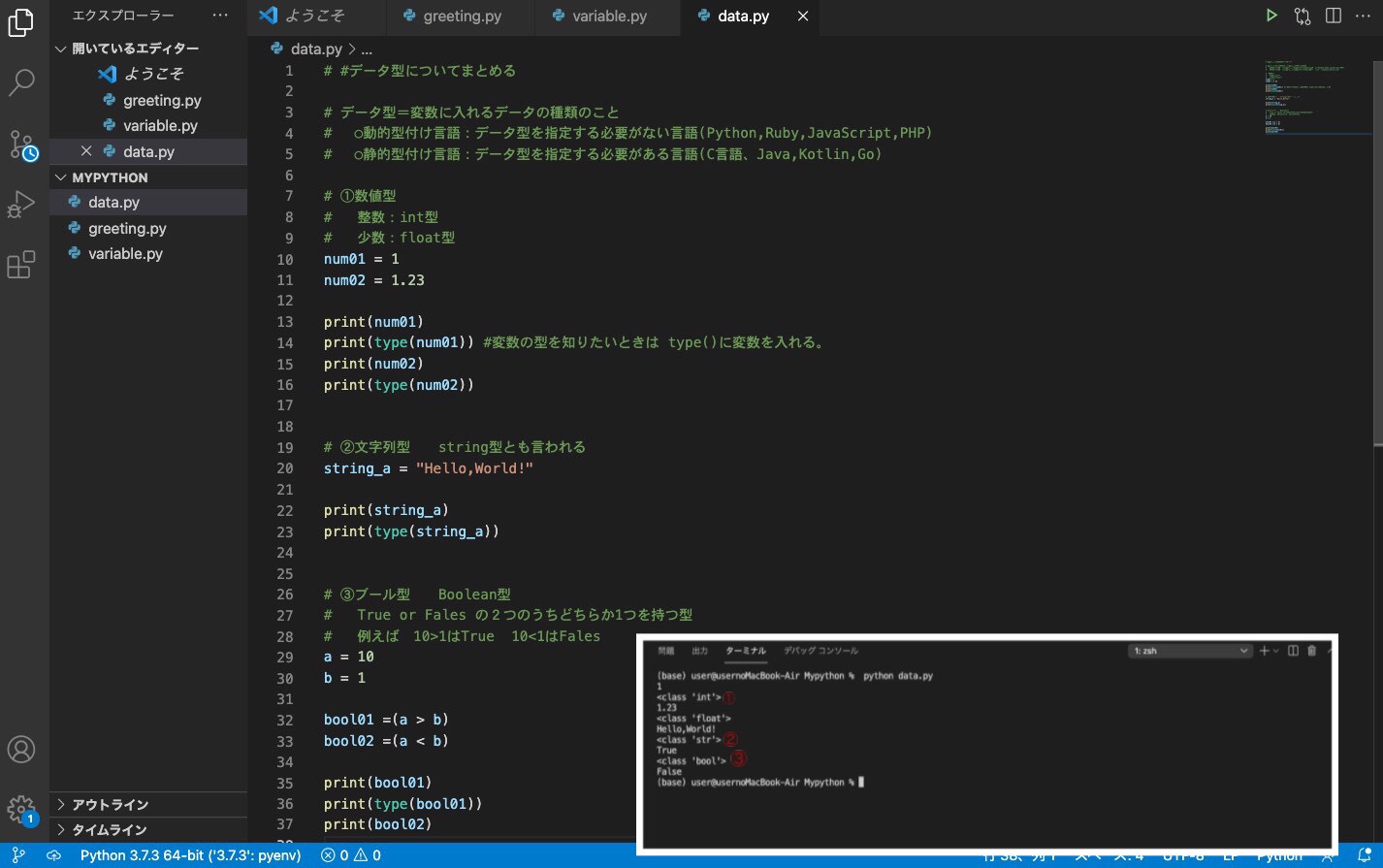Create a new terminal with plus icon
Screen dimensions: 1383x868
click(1264, 651)
